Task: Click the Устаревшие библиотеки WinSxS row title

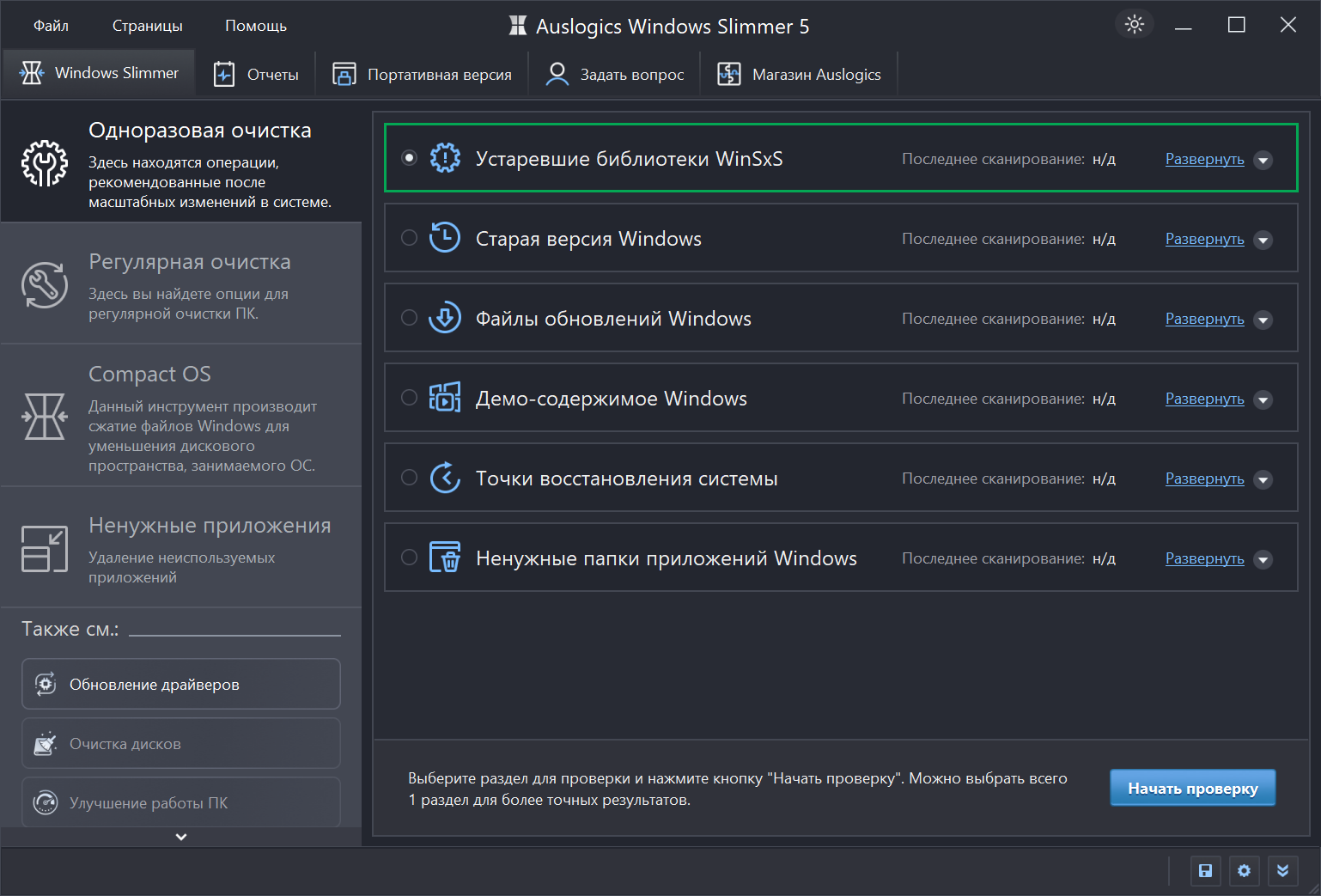Action: (x=630, y=159)
